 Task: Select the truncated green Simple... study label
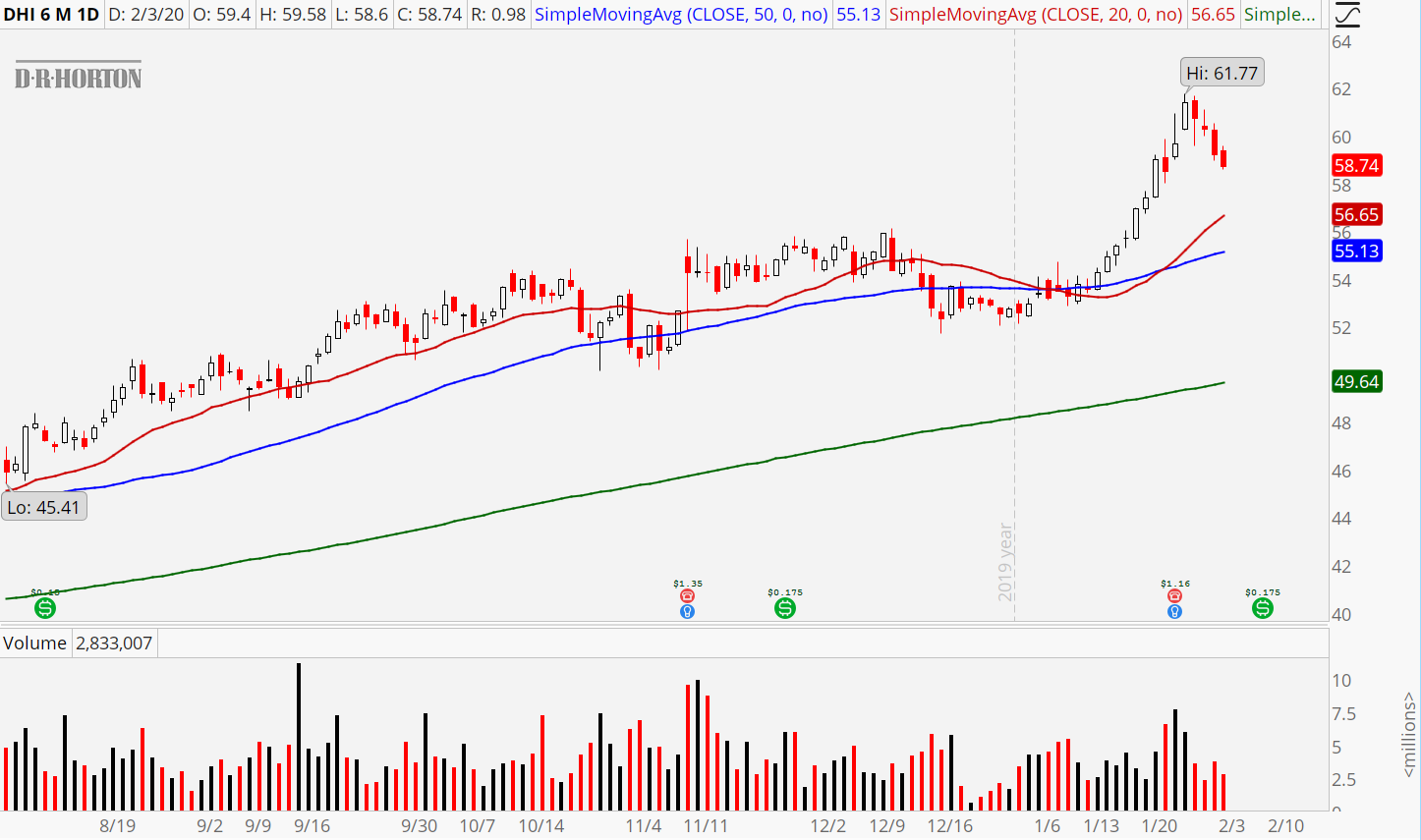click(1279, 15)
